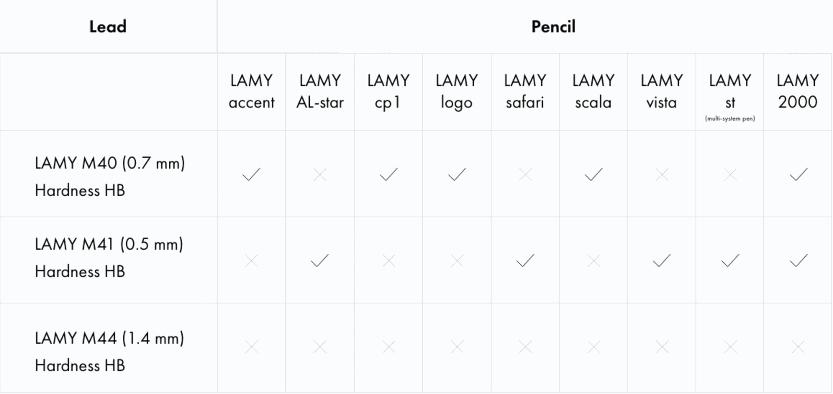This screenshot has width=833, height=394.
Task: Select the checkmark for M41 and LAMY safari
Action: coord(525,260)
